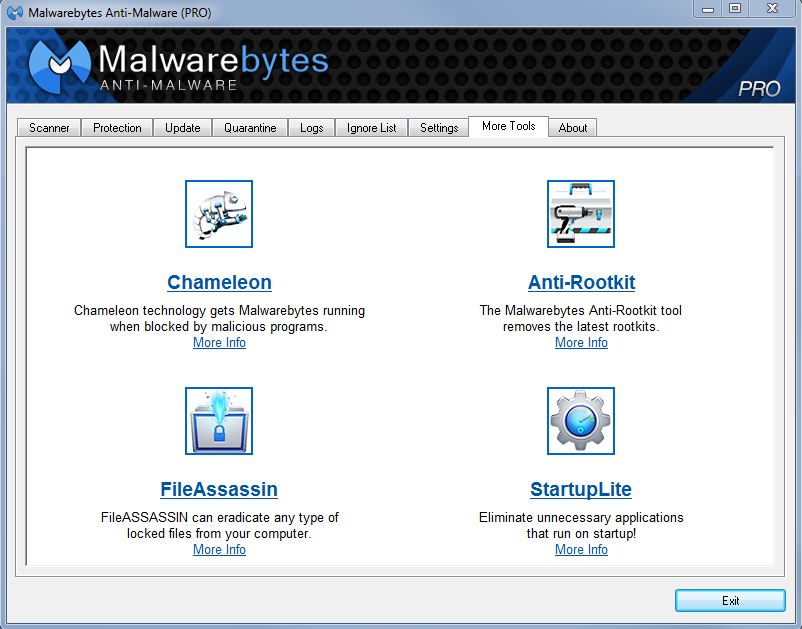The width and height of the screenshot is (802, 629).
Task: Select the More Tools tab
Action: (x=508, y=126)
